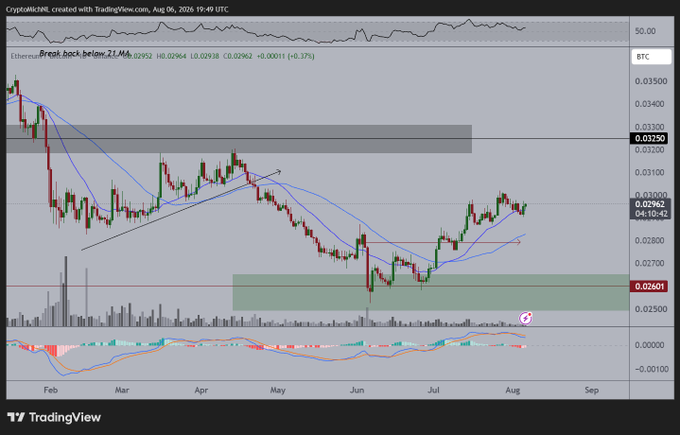Select the gray resistance zone rectangle near 0.03250
The image size is (680, 435).
[x=239, y=139]
